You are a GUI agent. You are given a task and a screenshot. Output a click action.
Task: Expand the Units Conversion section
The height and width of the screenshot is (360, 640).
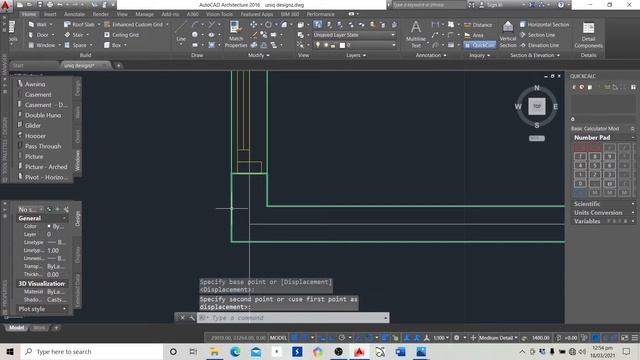click(633, 212)
